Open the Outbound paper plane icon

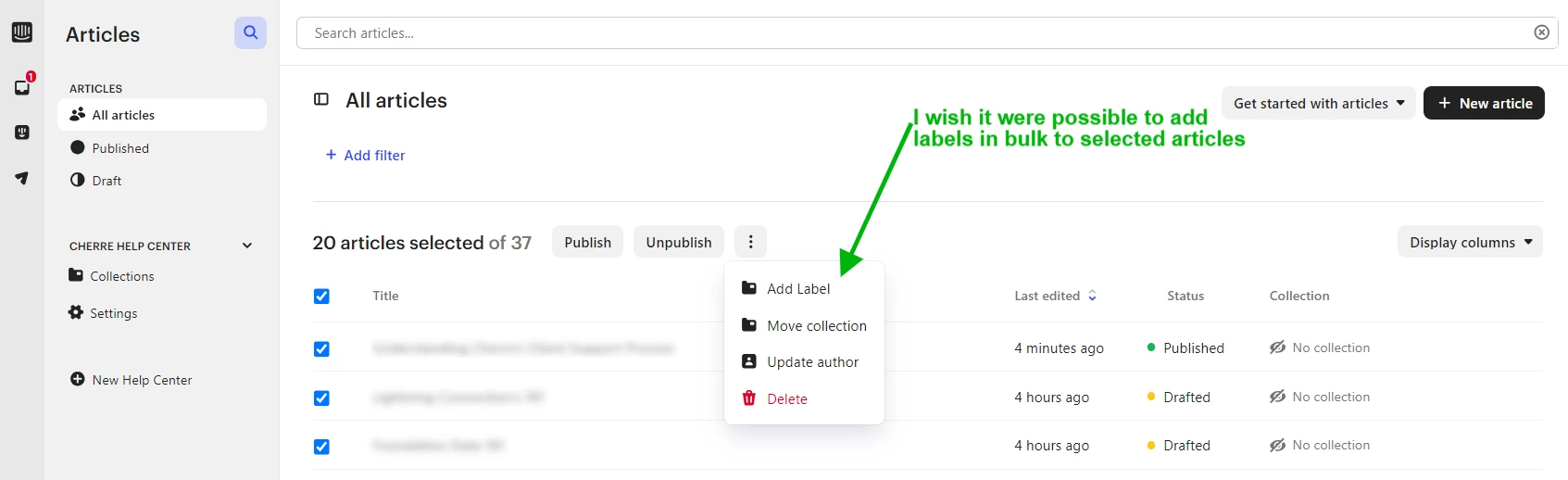pyautogui.click(x=22, y=178)
